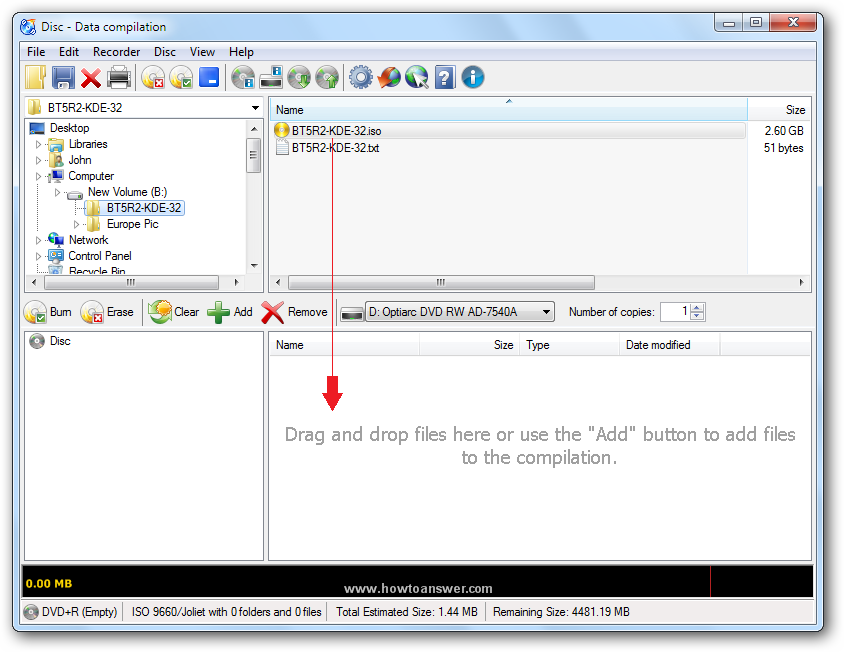Screen dimensions: 844x652
Task: Click the globe with mouse cursor icon
Action: point(417,78)
